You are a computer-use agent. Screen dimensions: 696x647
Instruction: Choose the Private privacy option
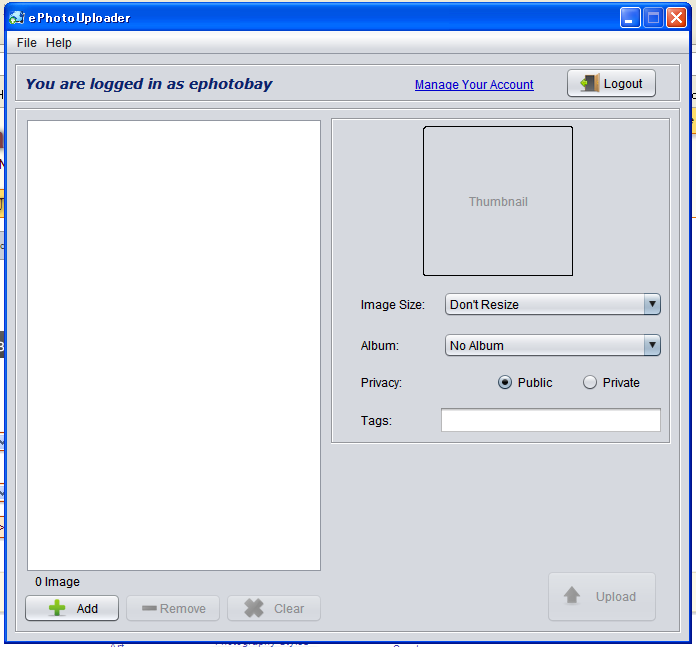click(590, 382)
